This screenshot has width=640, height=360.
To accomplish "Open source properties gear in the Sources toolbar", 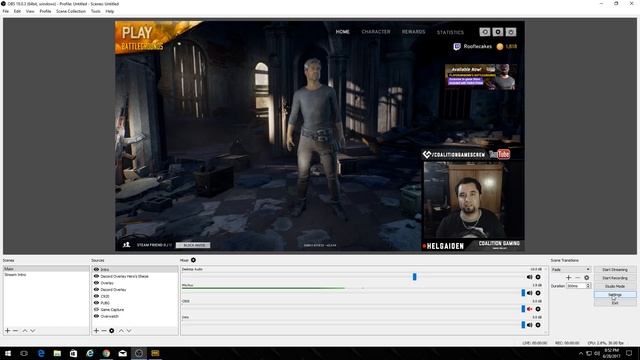I will coord(111,331).
